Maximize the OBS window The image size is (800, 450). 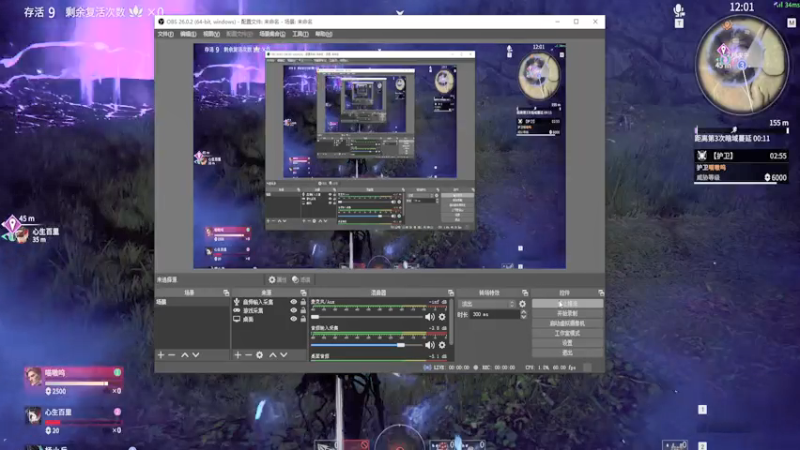[576, 22]
